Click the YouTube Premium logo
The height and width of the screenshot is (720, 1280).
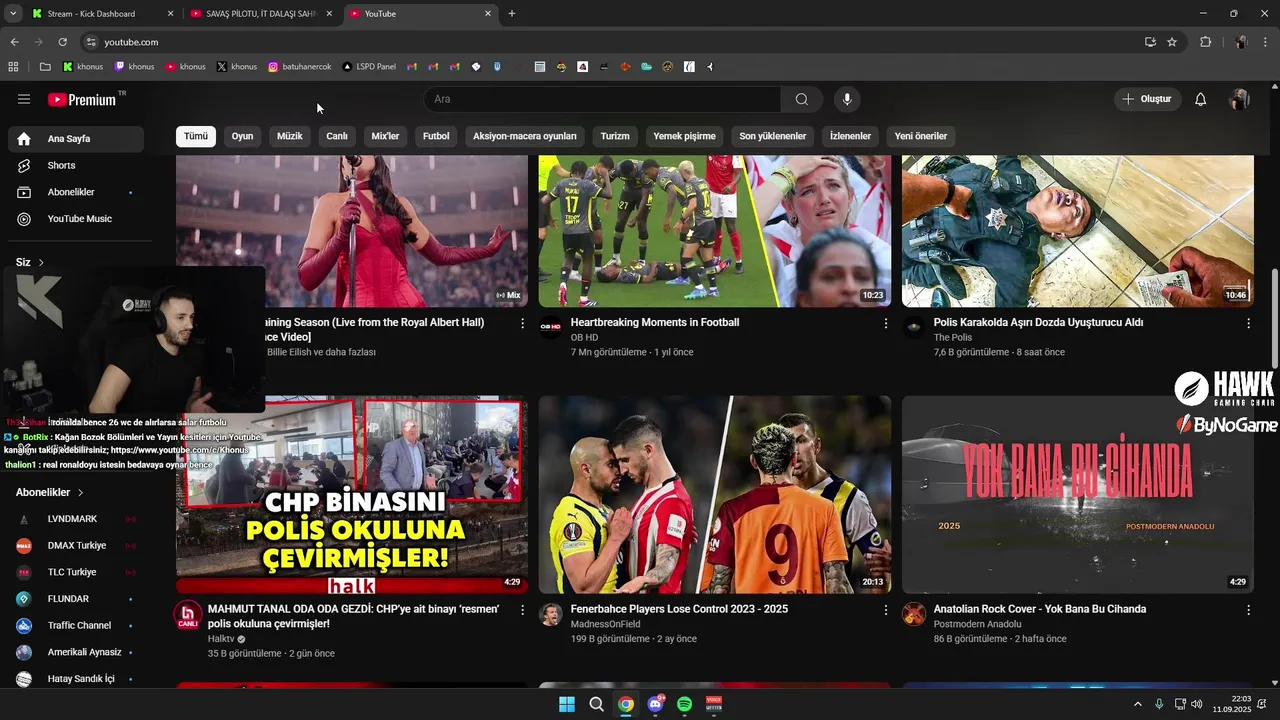tap(82, 99)
